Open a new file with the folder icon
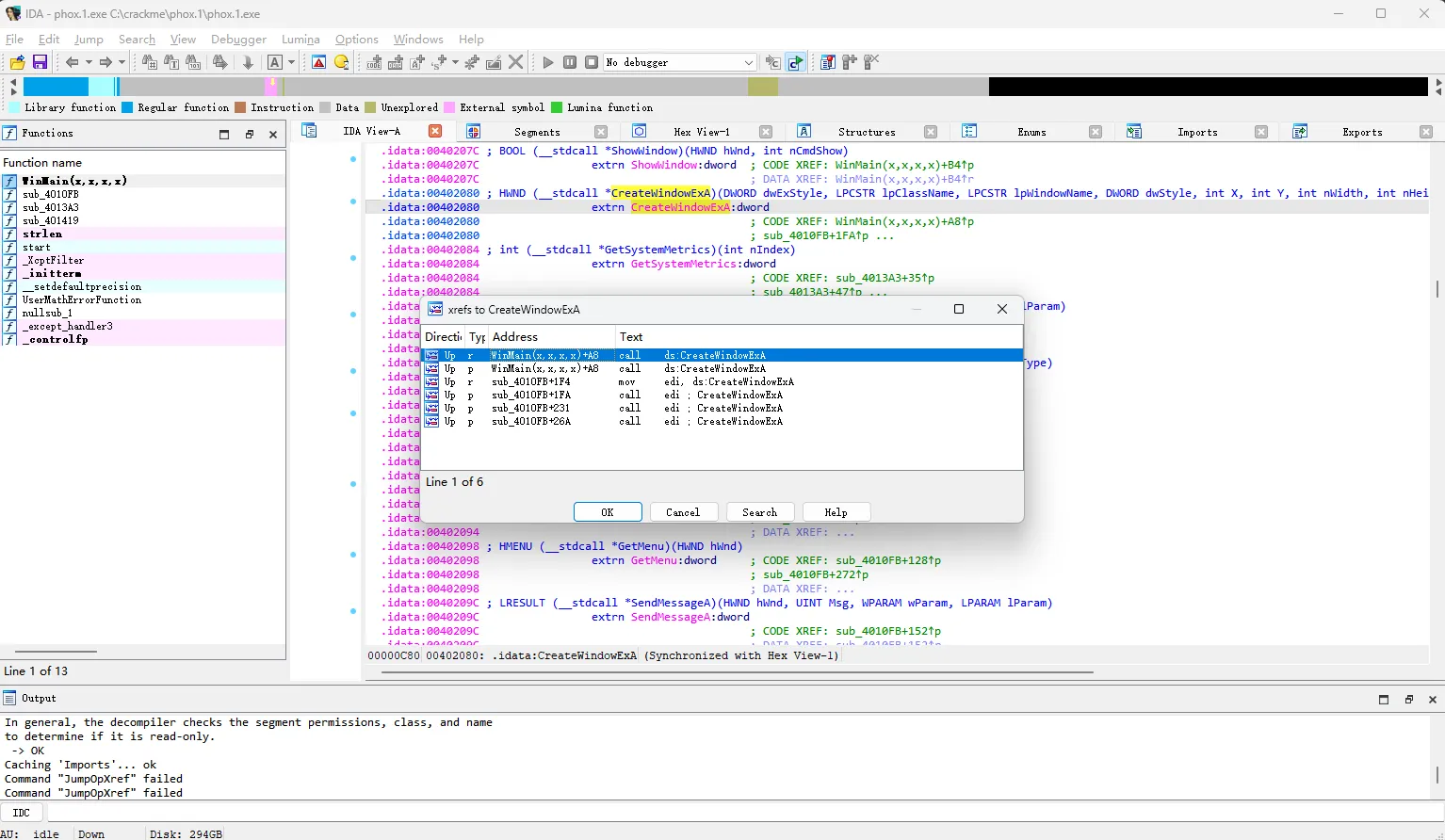 click(17, 62)
